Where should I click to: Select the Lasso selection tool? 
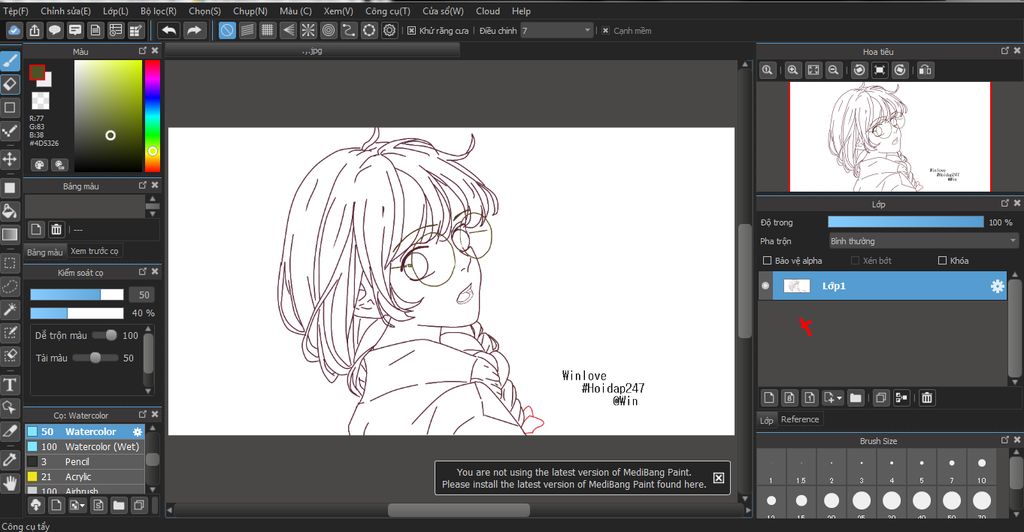(x=10, y=287)
